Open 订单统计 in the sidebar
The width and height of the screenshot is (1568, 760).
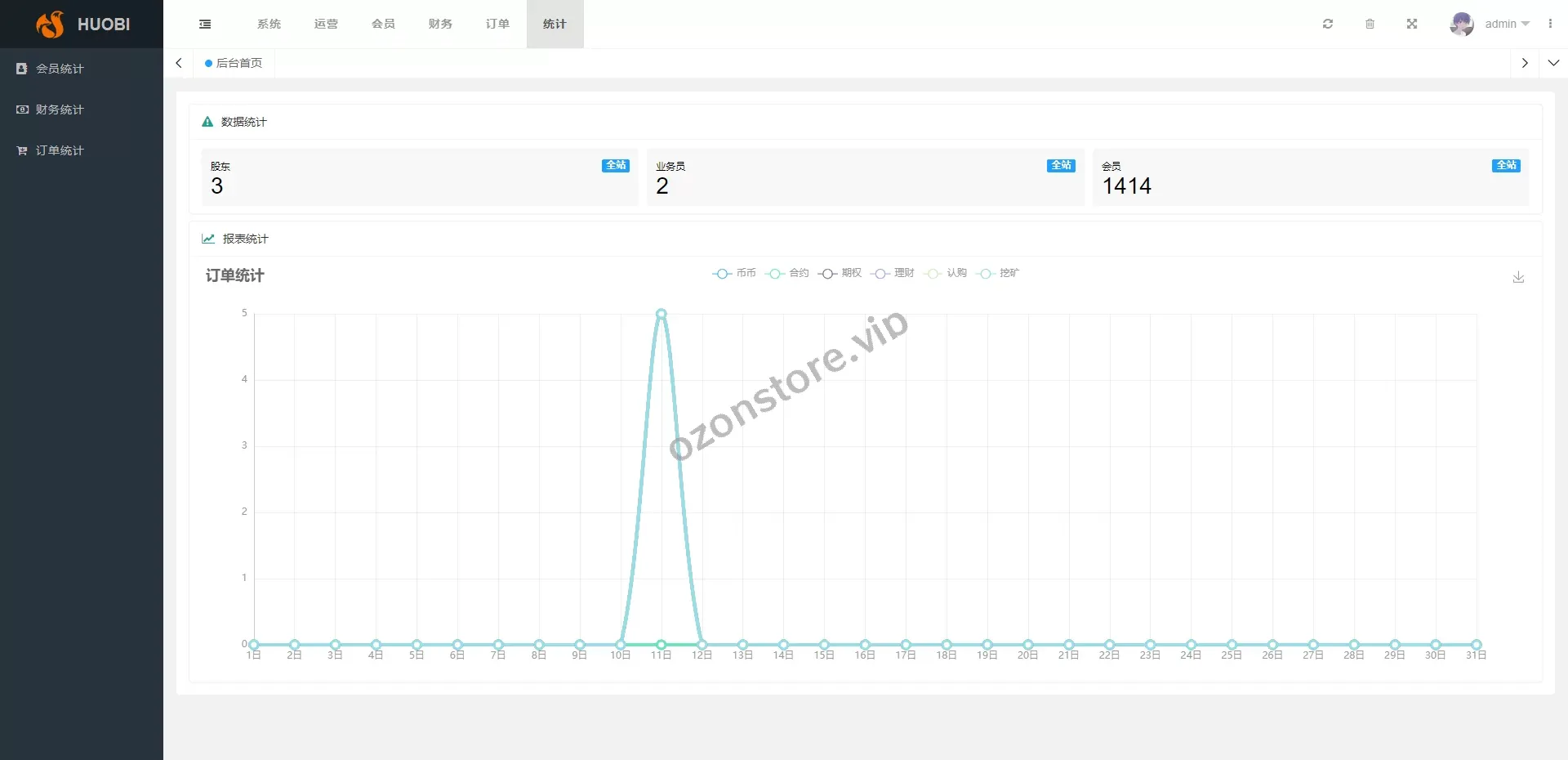coord(60,150)
